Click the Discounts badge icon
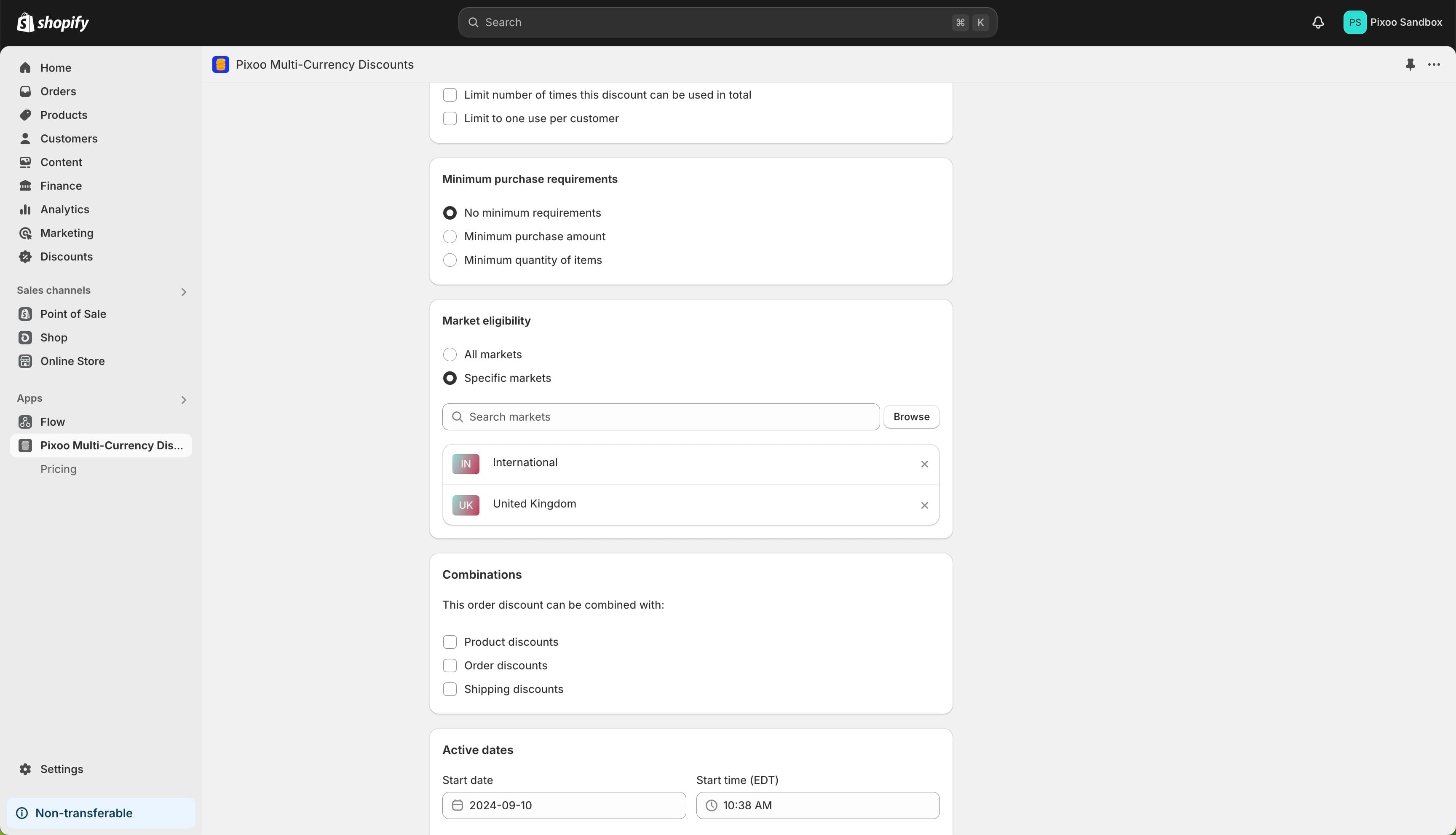 [25, 256]
